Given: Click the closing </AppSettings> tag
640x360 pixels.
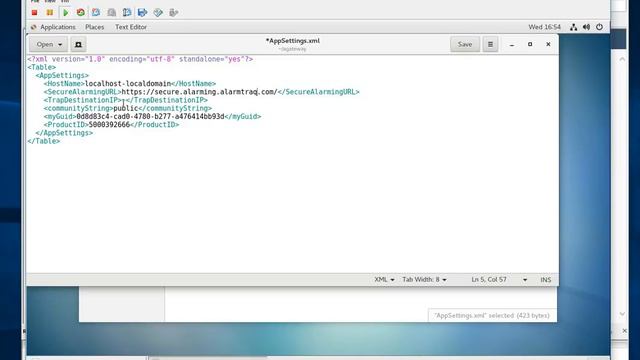Looking at the screenshot, I should (x=64, y=133).
